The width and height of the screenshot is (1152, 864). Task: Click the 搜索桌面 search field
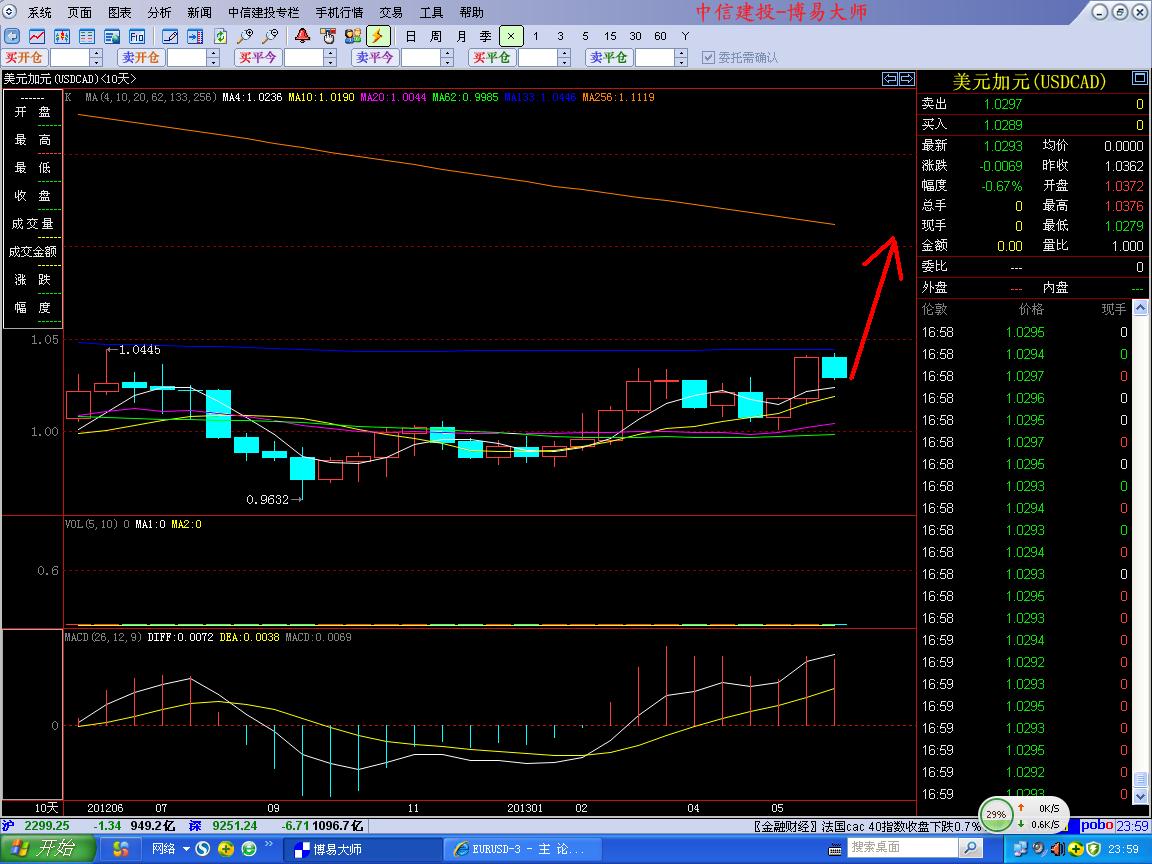pyautogui.click(x=902, y=848)
